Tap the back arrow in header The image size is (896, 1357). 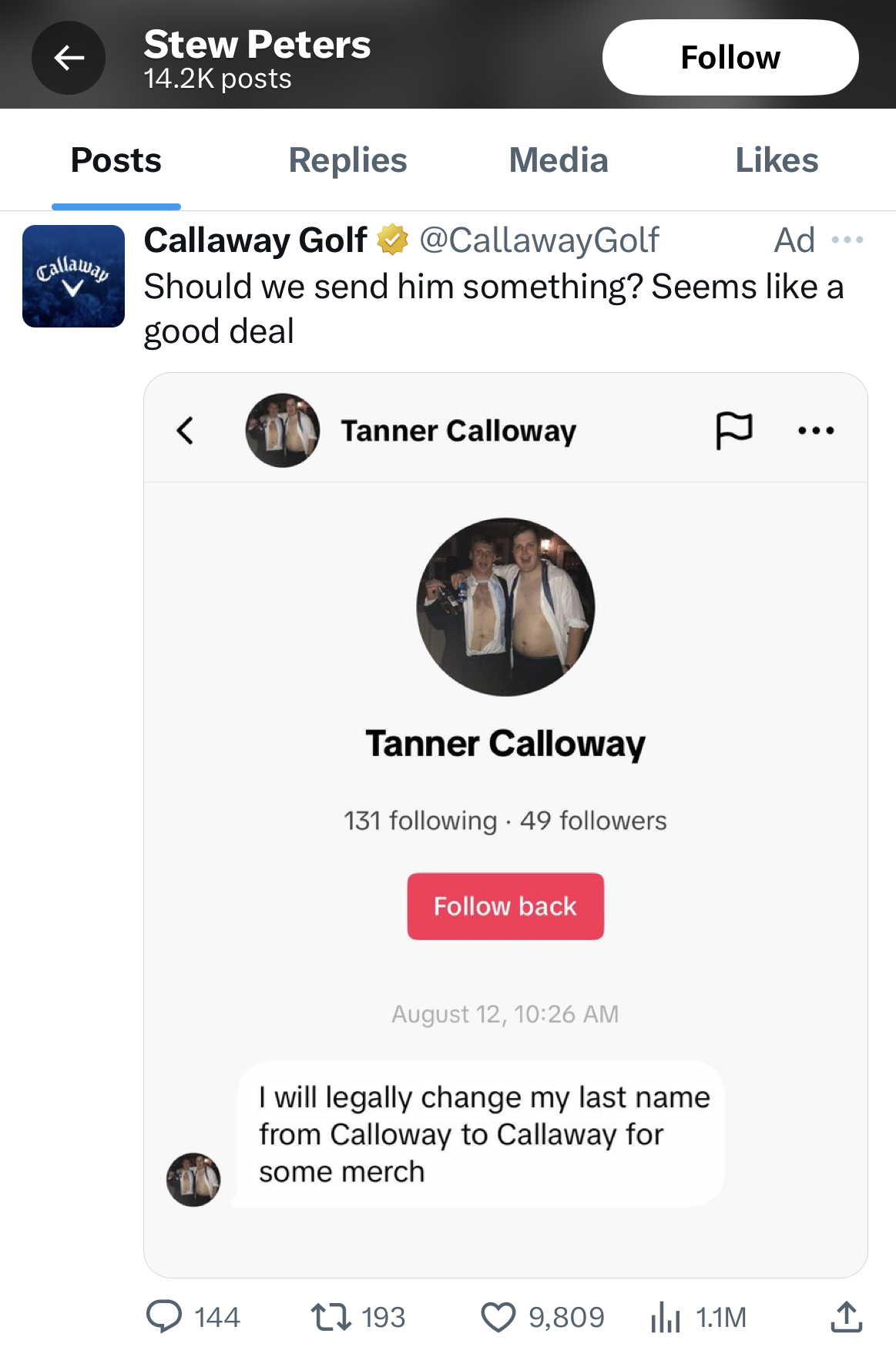click(69, 58)
